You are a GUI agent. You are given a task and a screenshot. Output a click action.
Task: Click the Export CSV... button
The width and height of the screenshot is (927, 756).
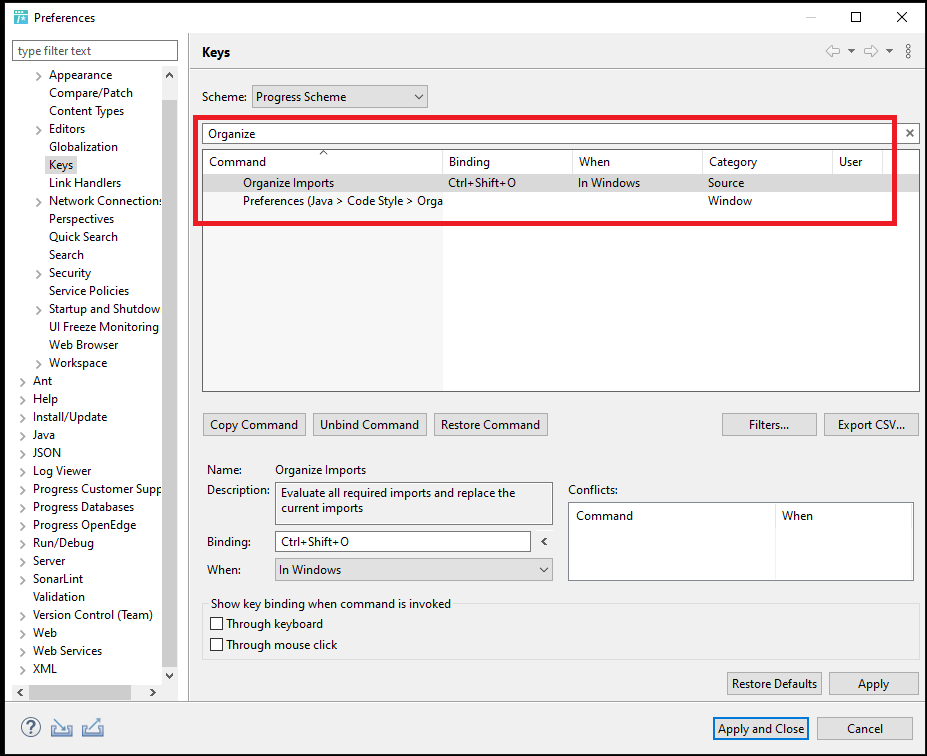pos(871,424)
